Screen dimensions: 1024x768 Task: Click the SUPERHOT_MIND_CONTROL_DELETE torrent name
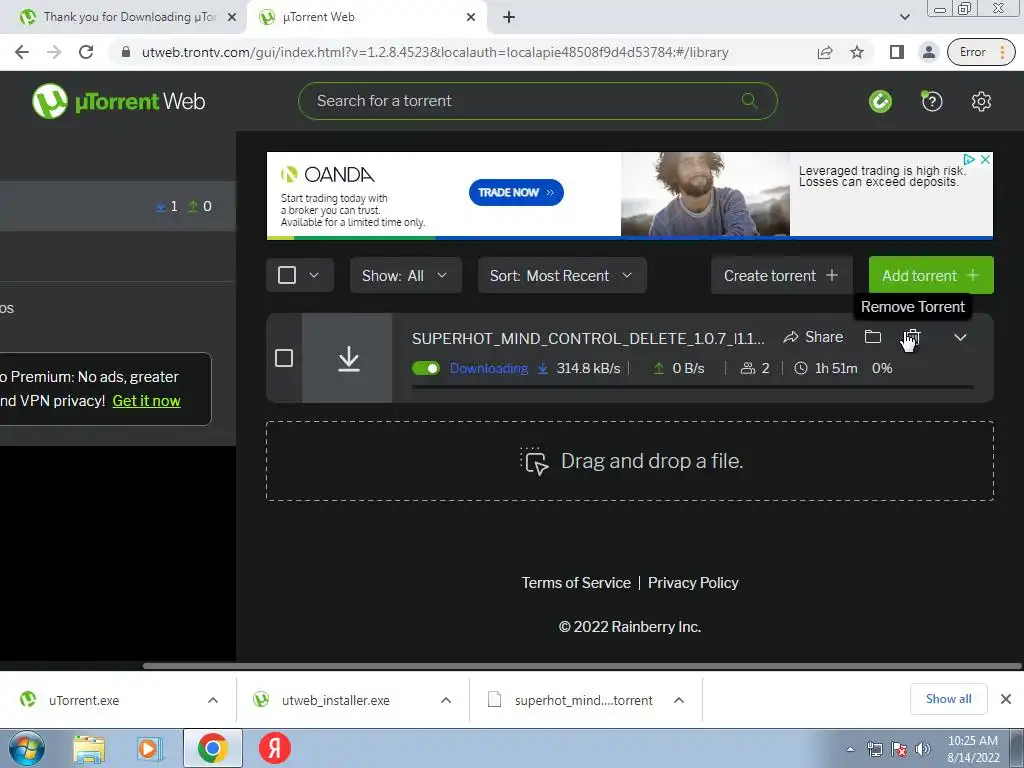[x=588, y=338]
